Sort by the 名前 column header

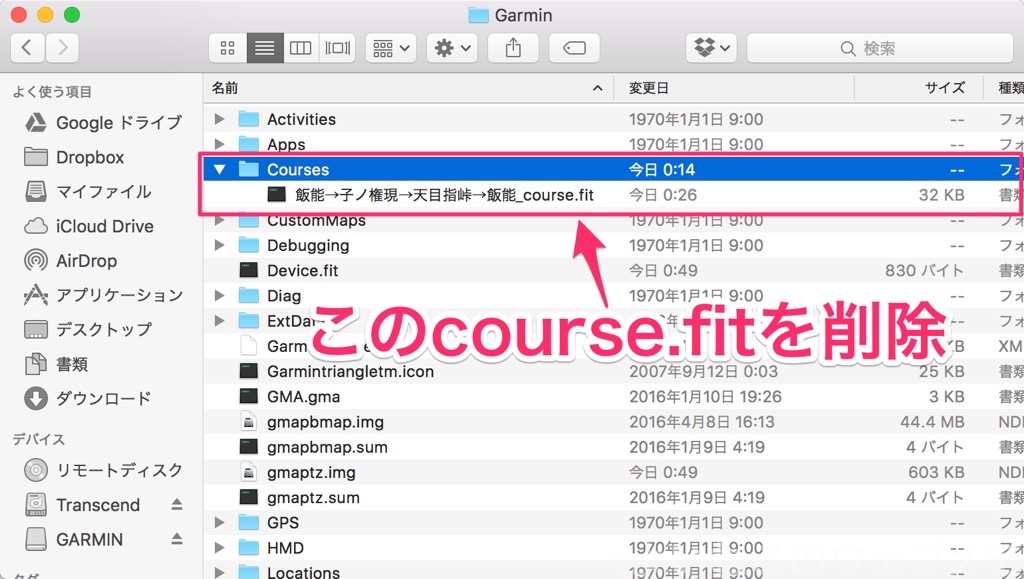(400, 88)
